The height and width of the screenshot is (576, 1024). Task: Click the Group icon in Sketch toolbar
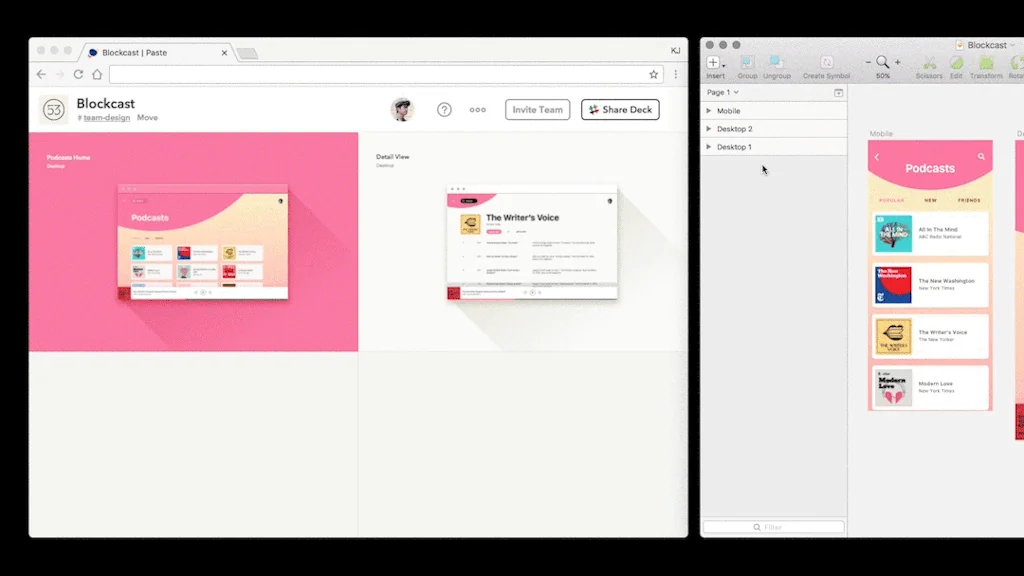tap(747, 62)
